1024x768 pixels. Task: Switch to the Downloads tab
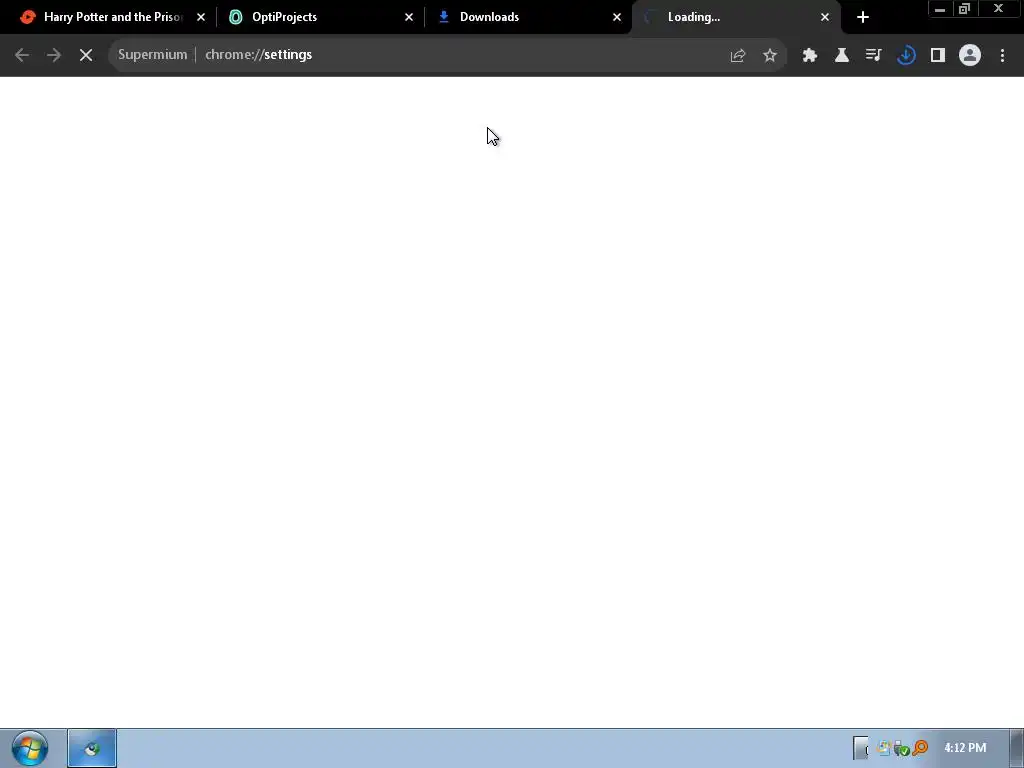pos(528,17)
